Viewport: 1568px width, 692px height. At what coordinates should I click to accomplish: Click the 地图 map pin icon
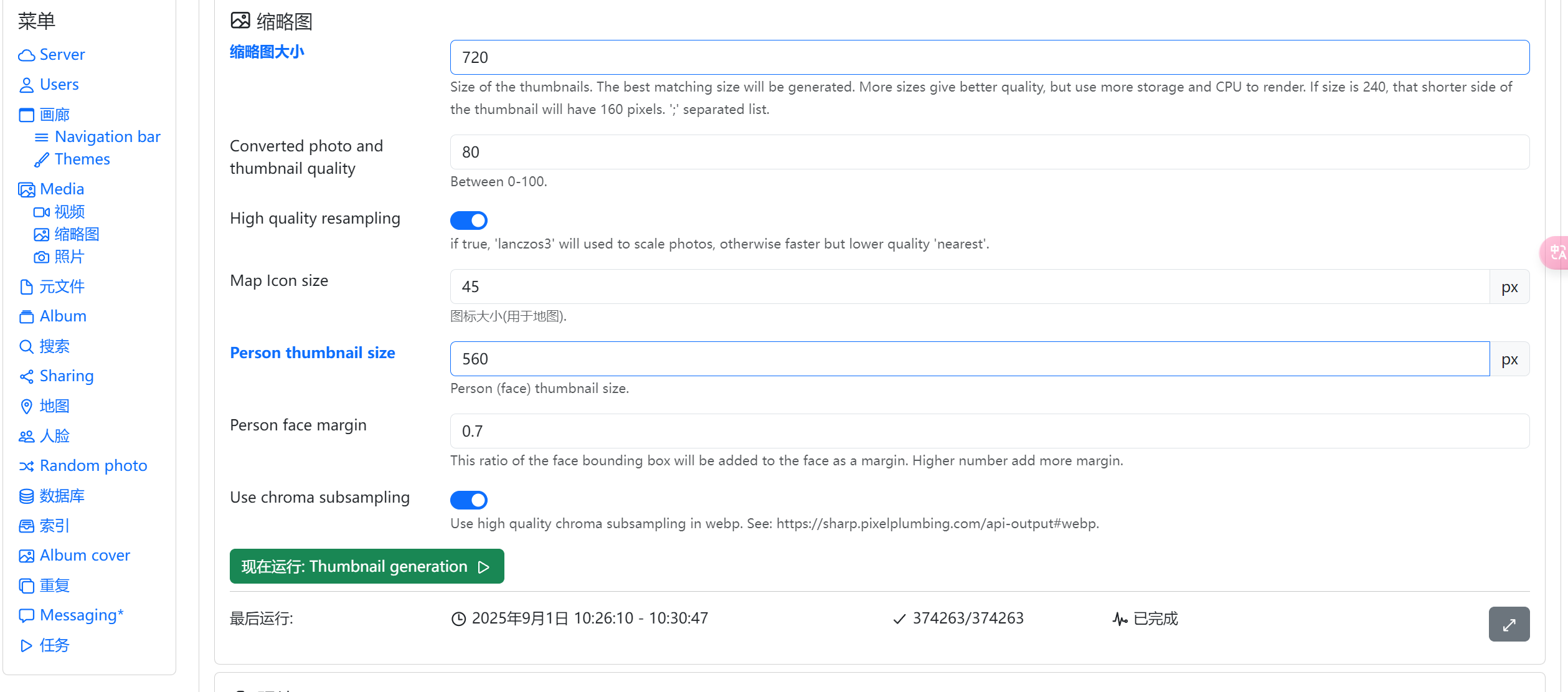pos(26,407)
